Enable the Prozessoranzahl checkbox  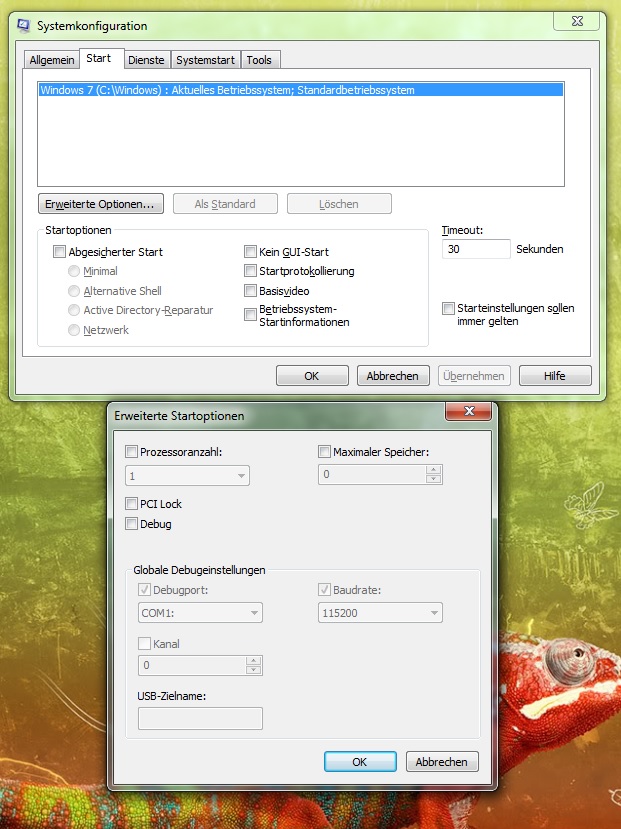(131, 452)
